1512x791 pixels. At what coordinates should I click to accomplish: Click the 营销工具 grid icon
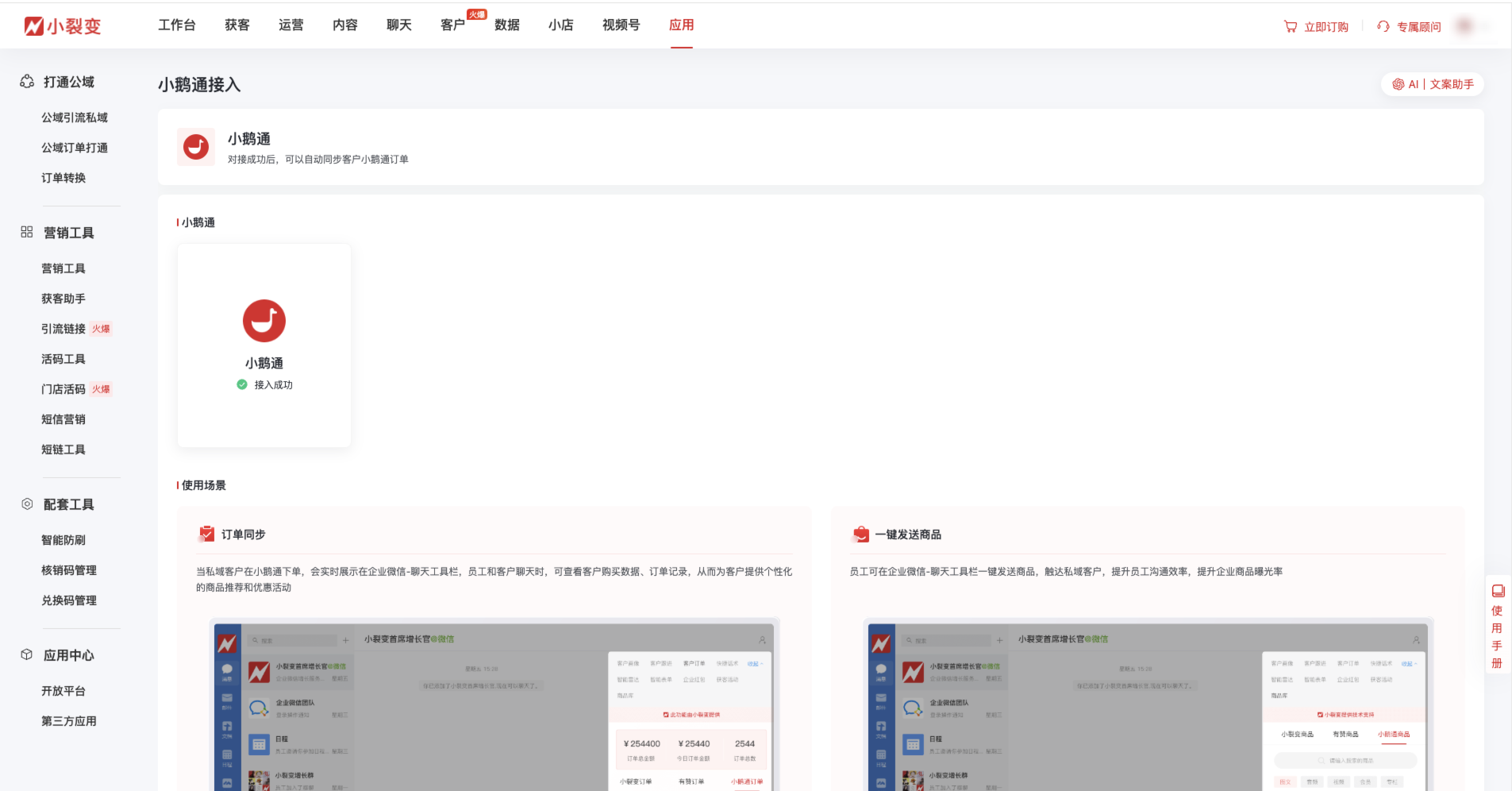[27, 232]
